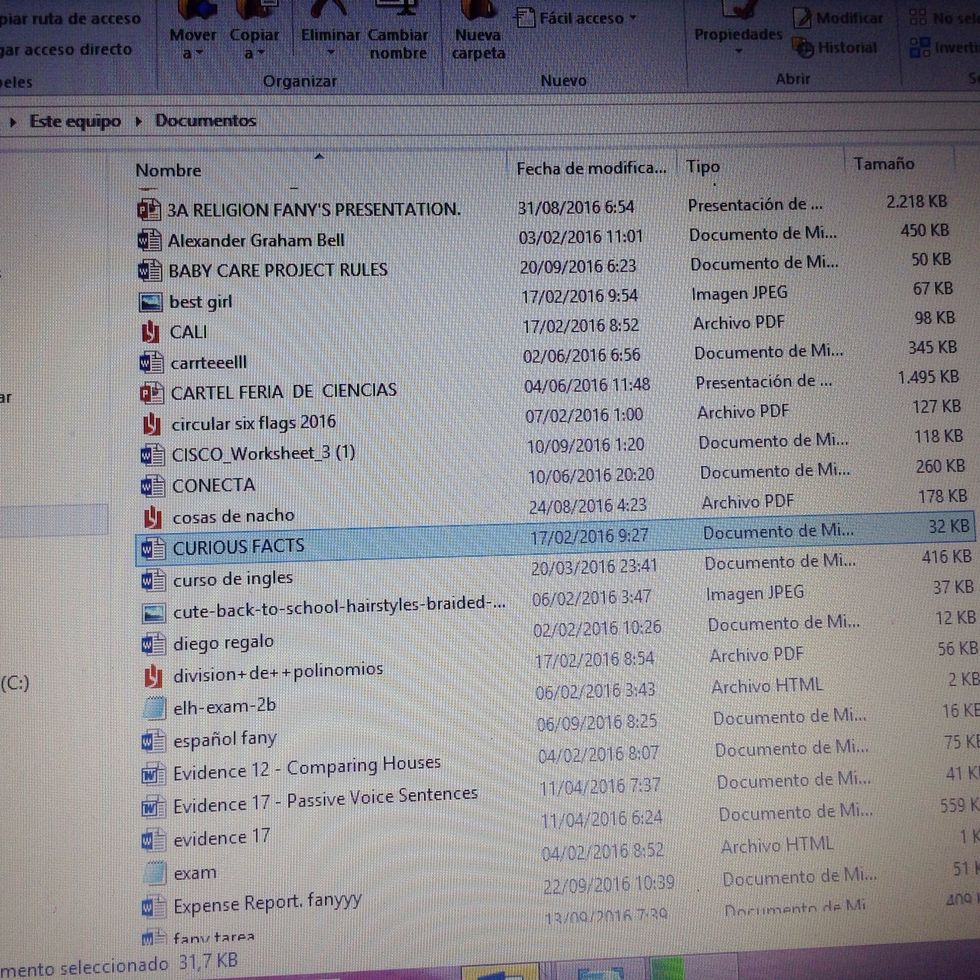Click the PDF icon next to CALI
This screenshot has height=980, width=980.
152,332
